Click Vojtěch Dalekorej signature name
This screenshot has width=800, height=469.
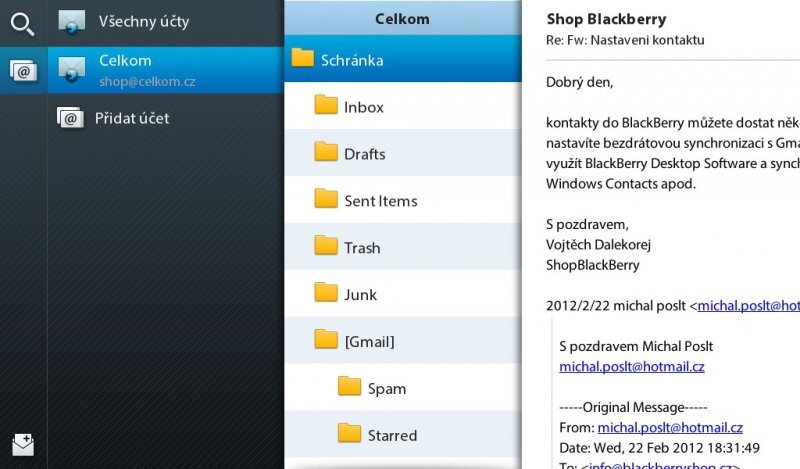point(598,244)
